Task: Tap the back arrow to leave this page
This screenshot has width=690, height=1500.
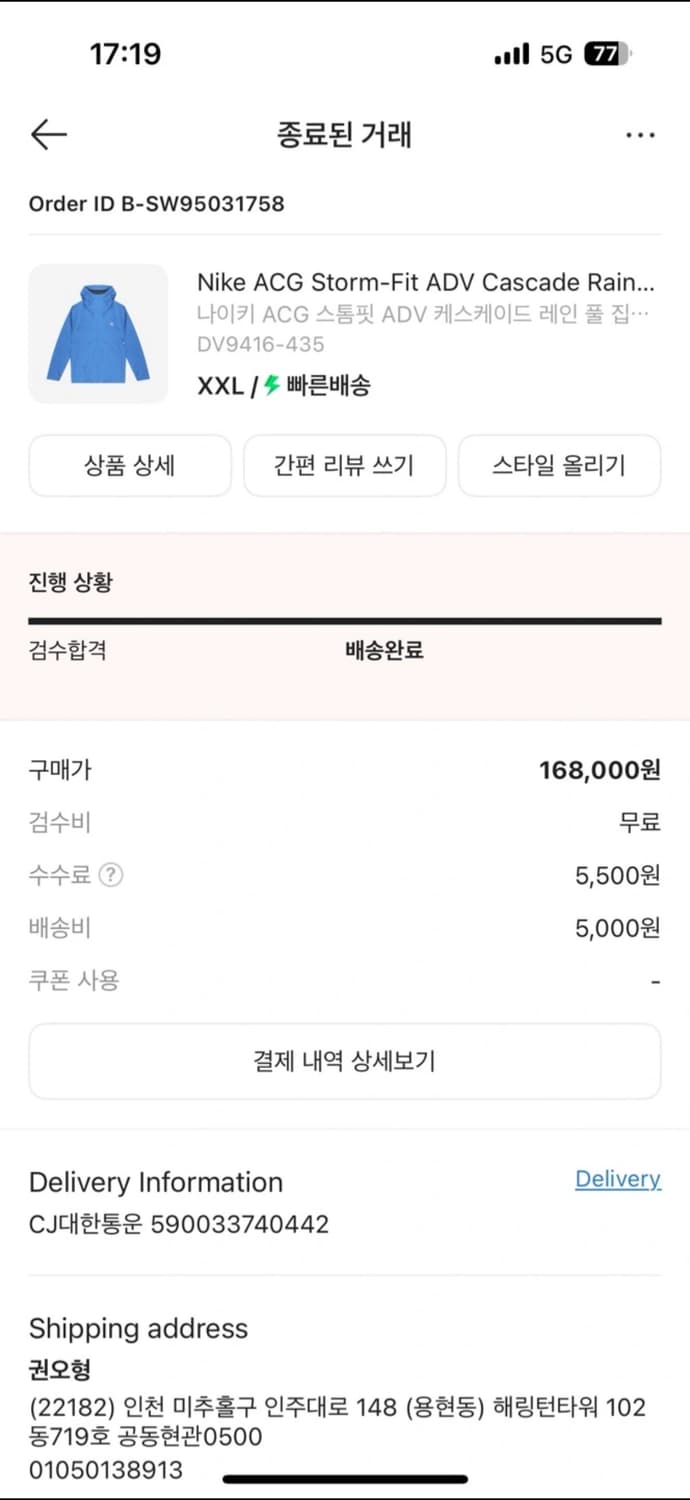Action: 48,134
